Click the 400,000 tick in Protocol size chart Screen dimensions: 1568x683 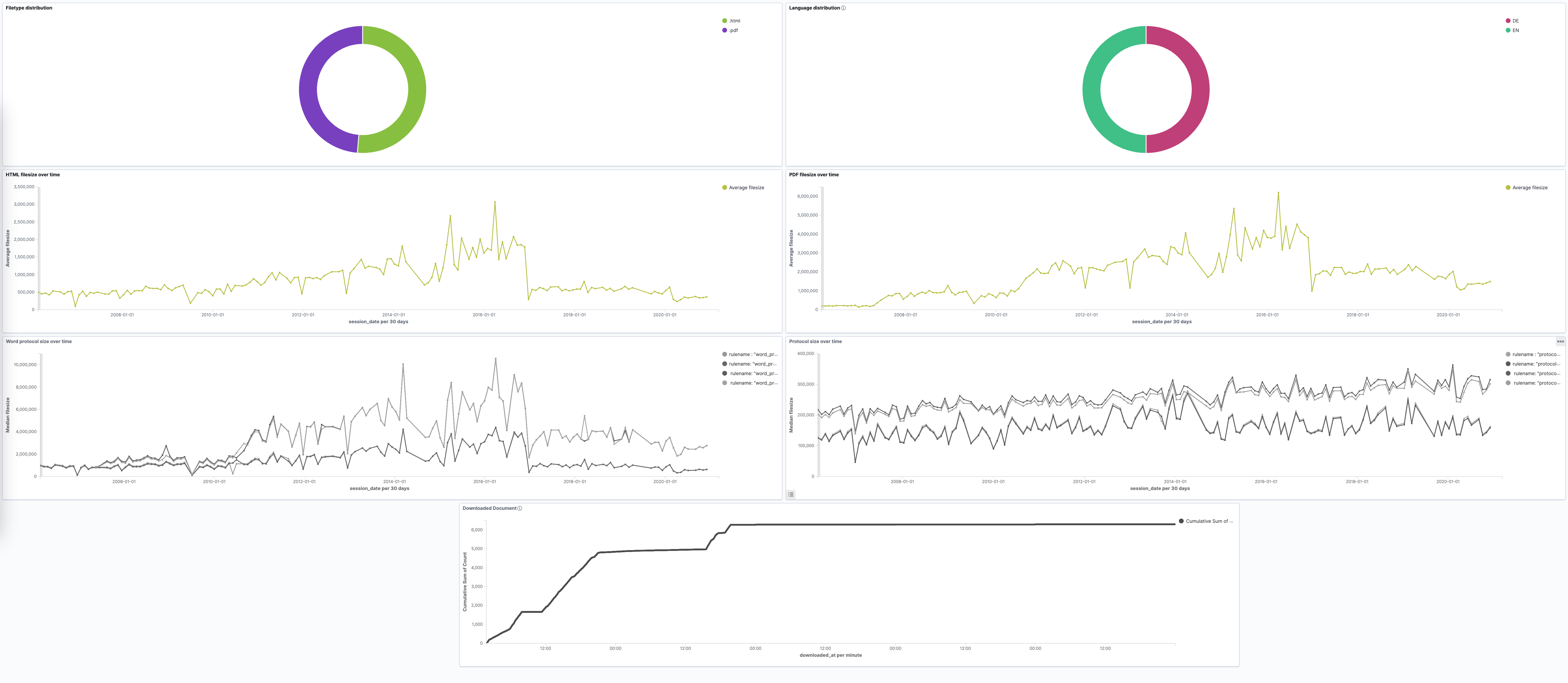coord(806,353)
